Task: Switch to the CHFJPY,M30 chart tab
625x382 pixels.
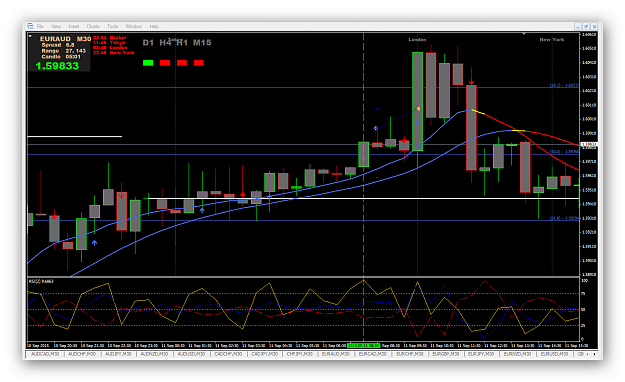Action: (x=299, y=354)
